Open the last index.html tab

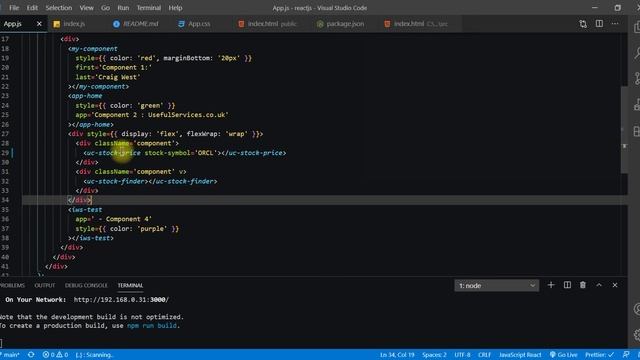click(x=416, y=24)
